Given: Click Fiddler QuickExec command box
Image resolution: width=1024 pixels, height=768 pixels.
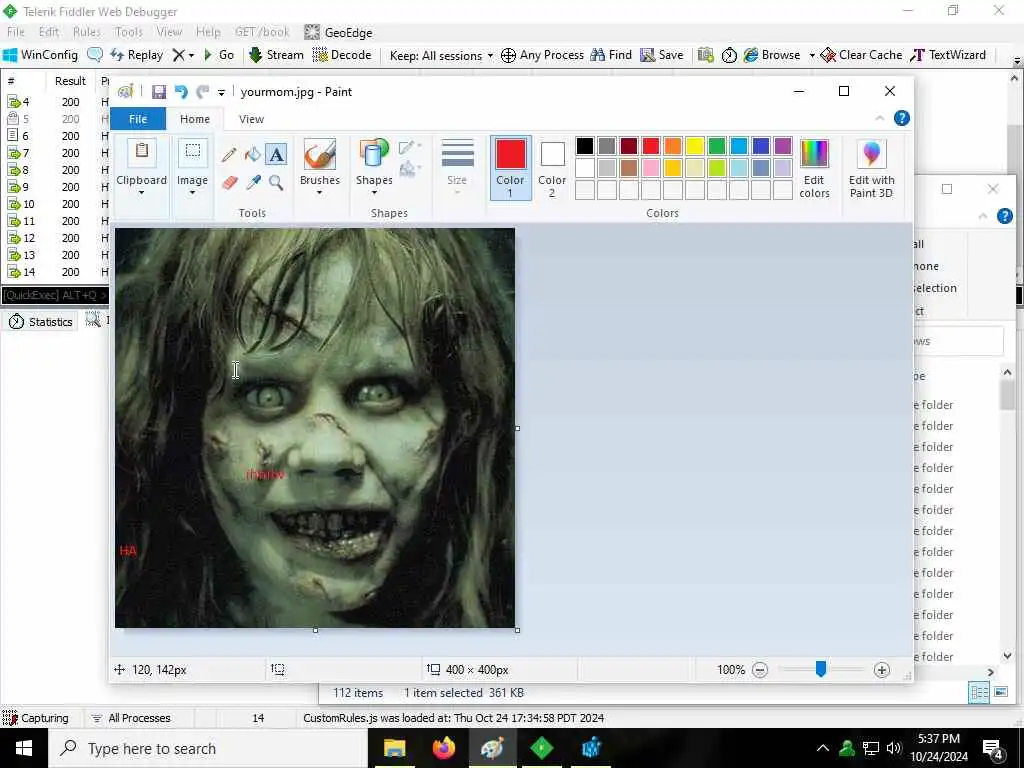Looking at the screenshot, I should pos(55,296).
